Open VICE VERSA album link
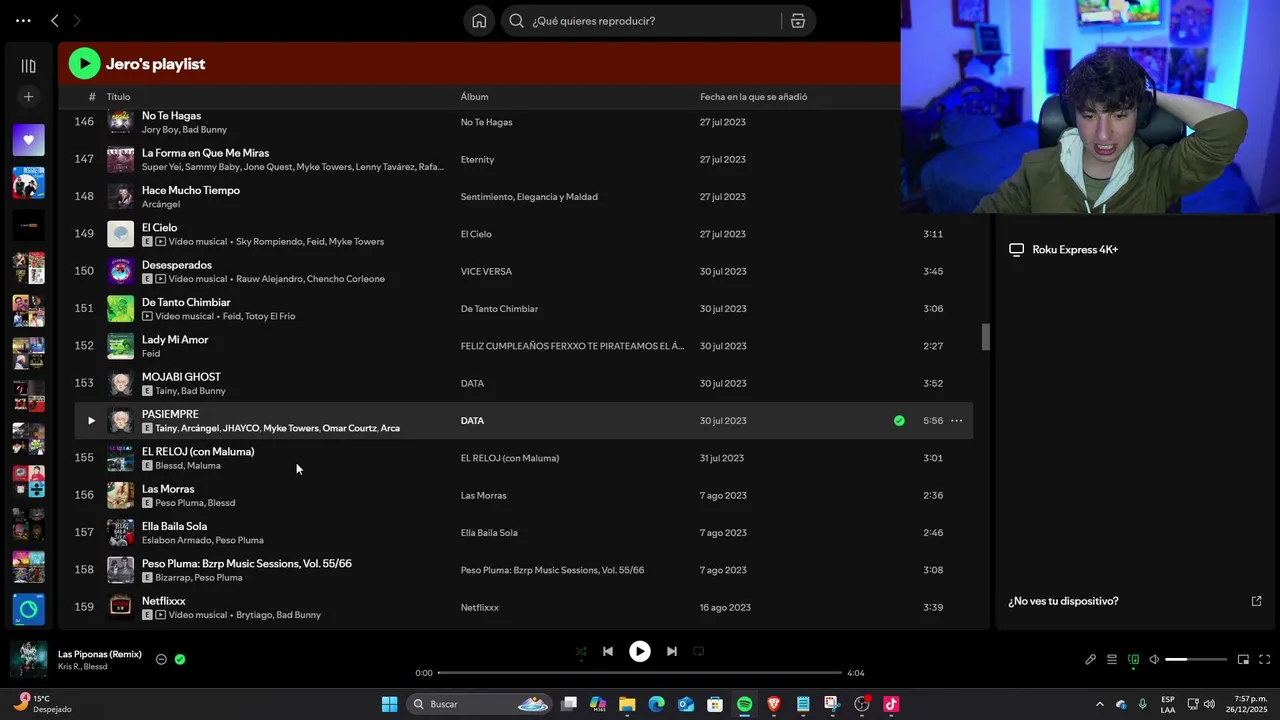Screen dimensions: 1280x720 point(486,272)
